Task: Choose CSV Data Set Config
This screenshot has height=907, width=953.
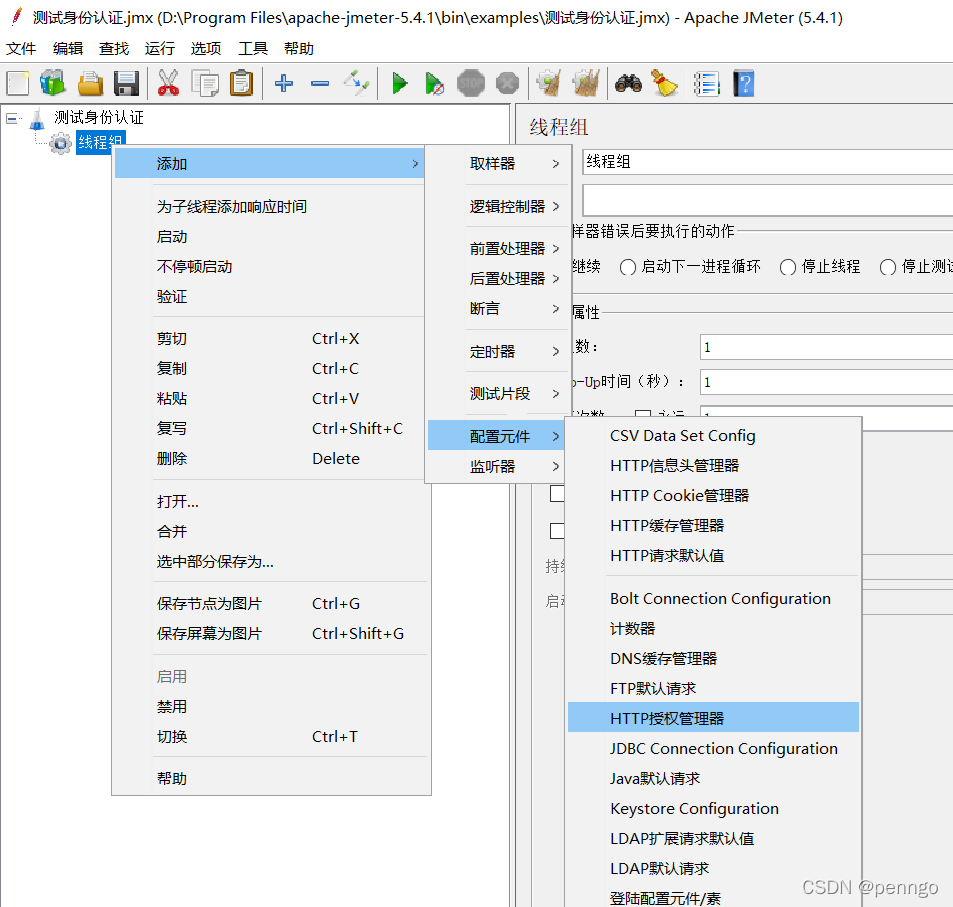Action: (713, 435)
